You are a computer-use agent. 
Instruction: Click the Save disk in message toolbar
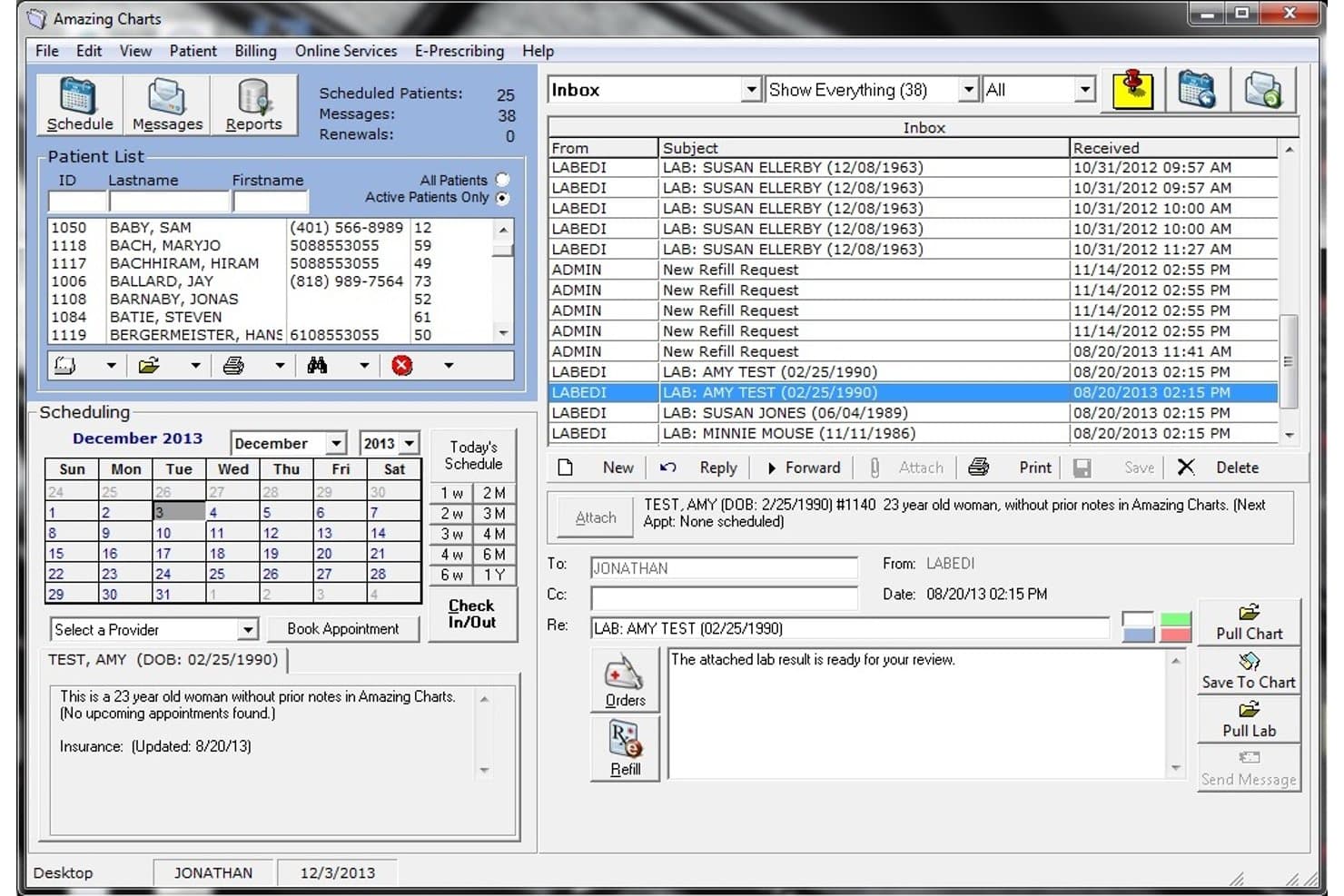(x=1113, y=468)
